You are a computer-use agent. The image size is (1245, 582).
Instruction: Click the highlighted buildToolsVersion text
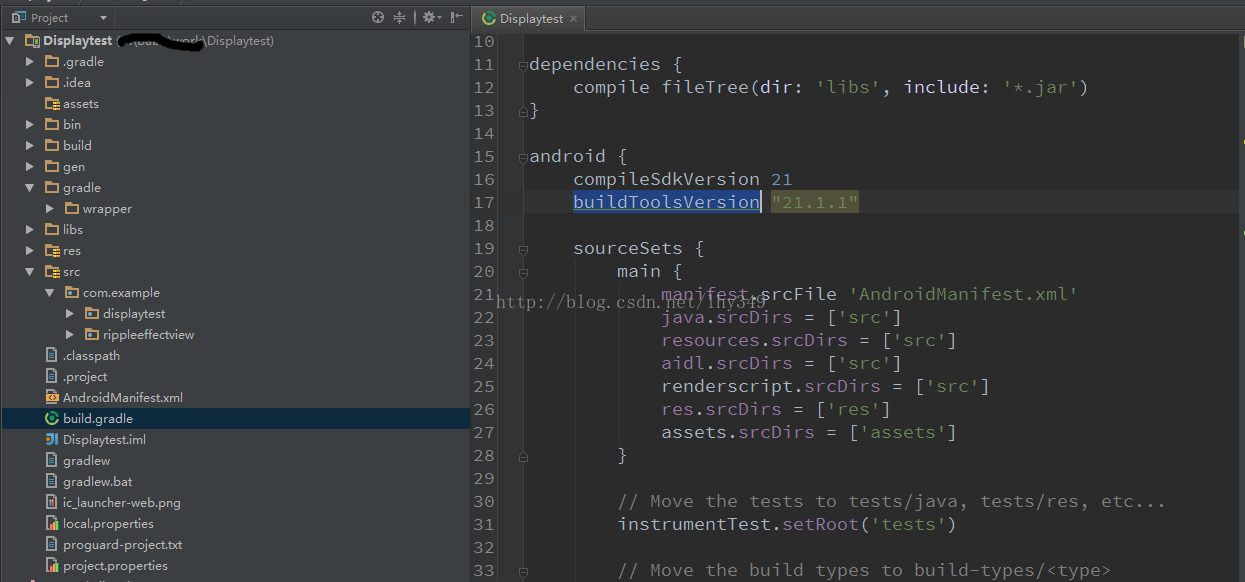point(666,203)
